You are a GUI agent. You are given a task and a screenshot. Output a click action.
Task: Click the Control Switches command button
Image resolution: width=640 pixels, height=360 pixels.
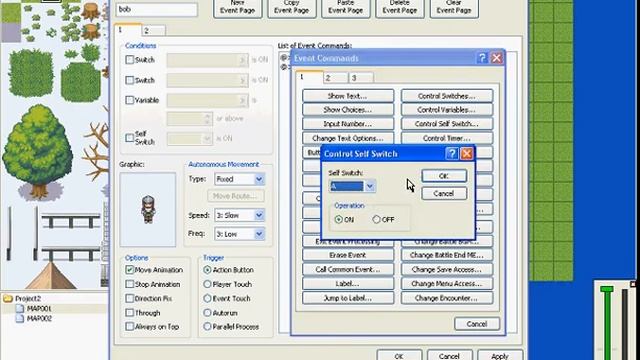click(447, 96)
